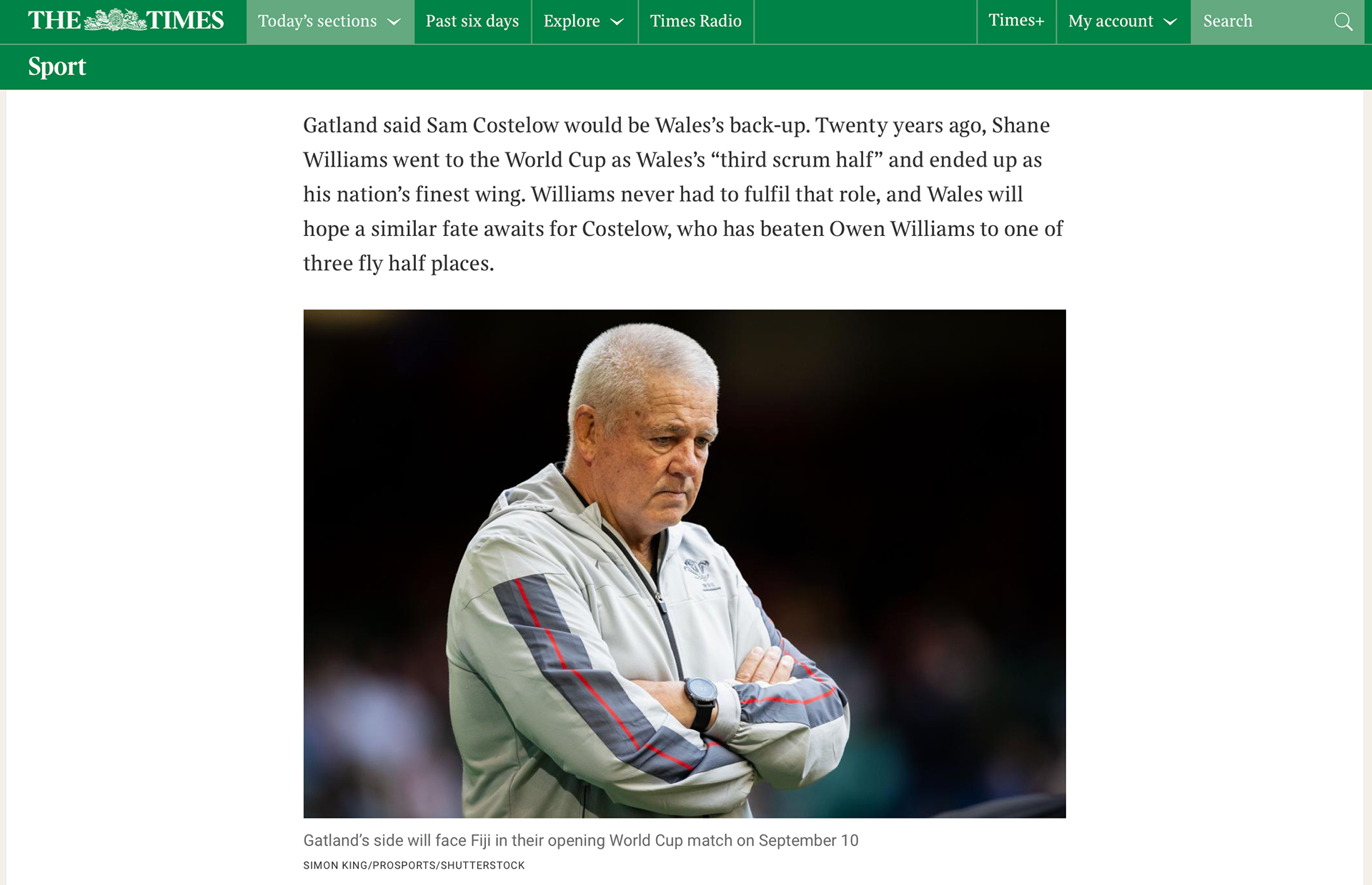Click the image caption about Fiji match

[581, 841]
